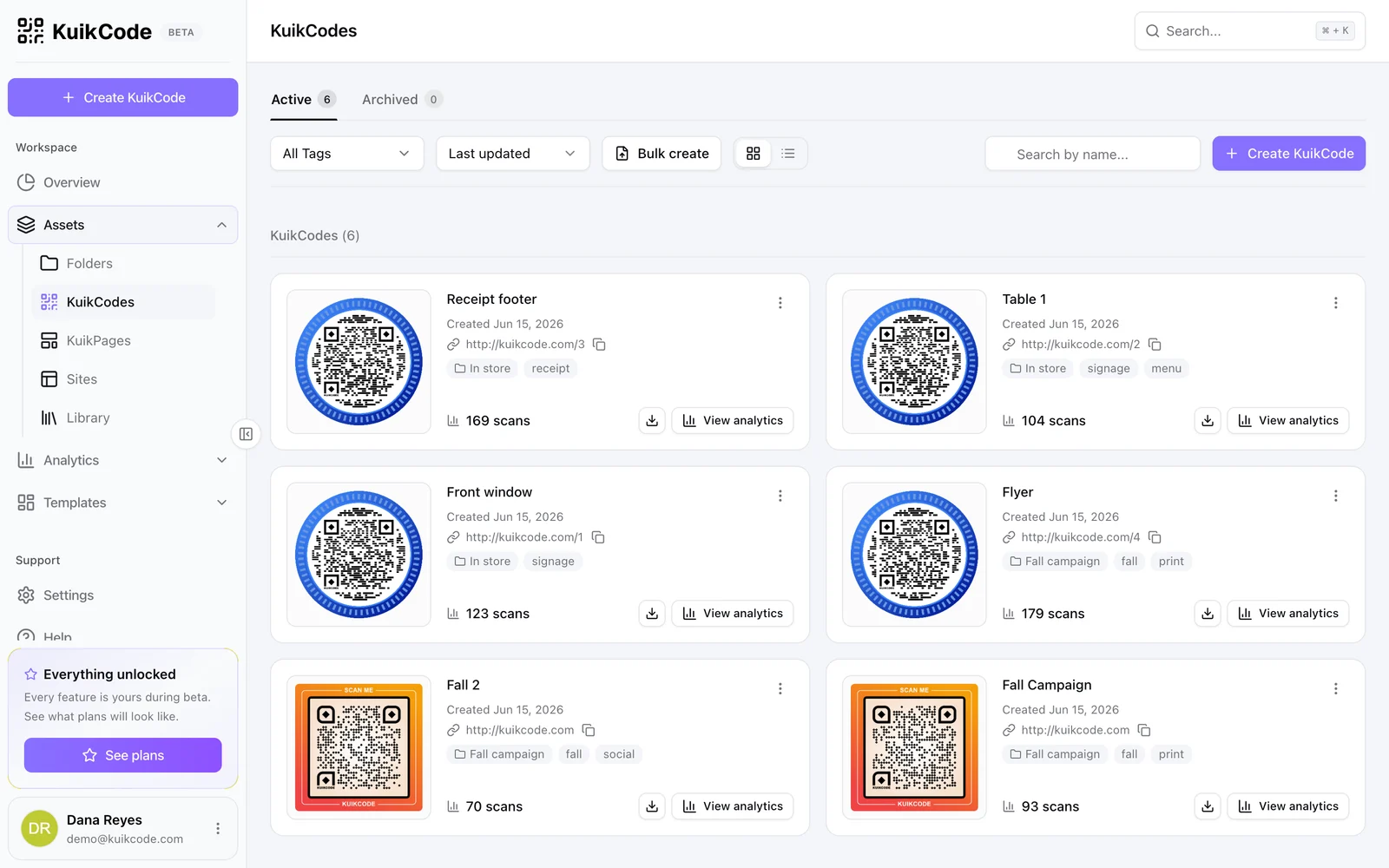
Task: Open the KuikCode logo home link
Action: (x=84, y=31)
